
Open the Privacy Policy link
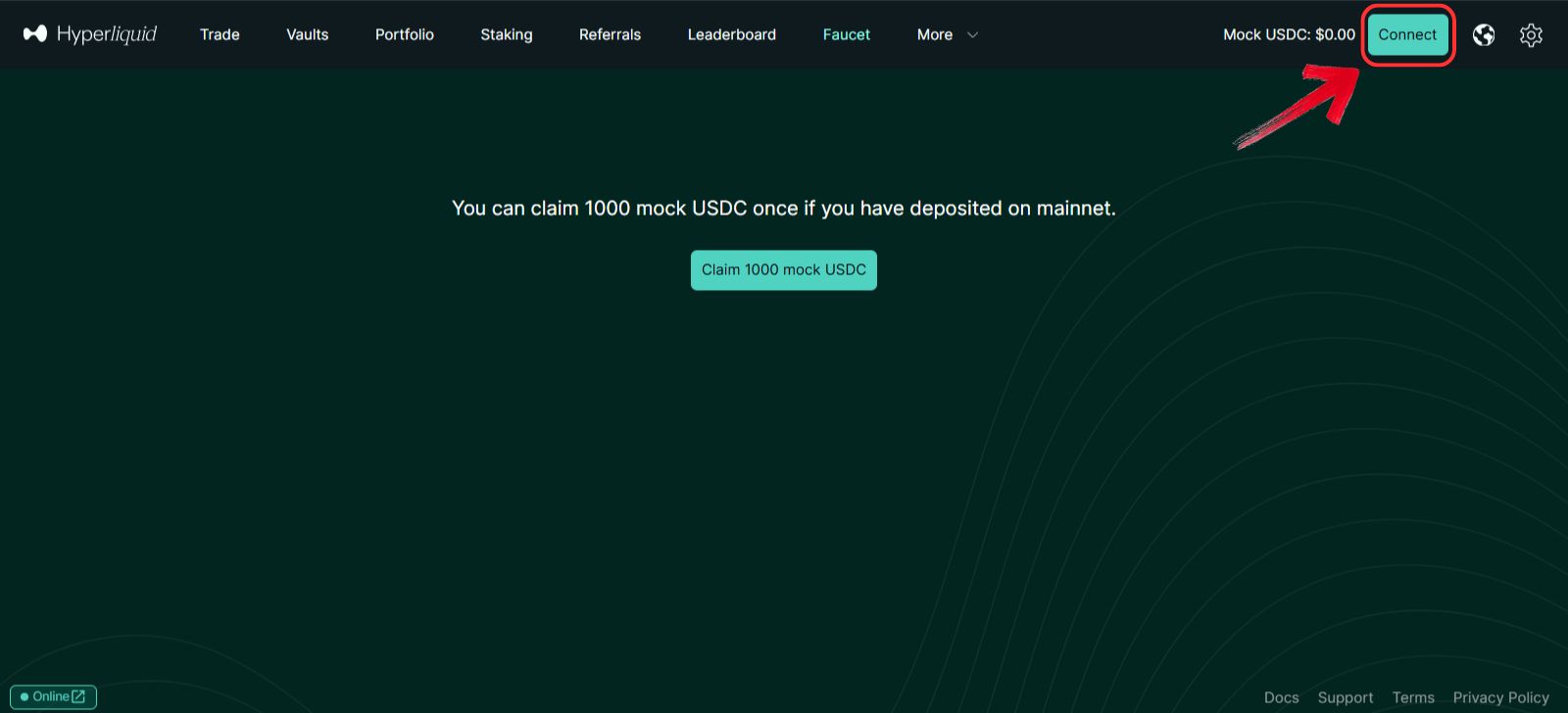[x=1500, y=697]
